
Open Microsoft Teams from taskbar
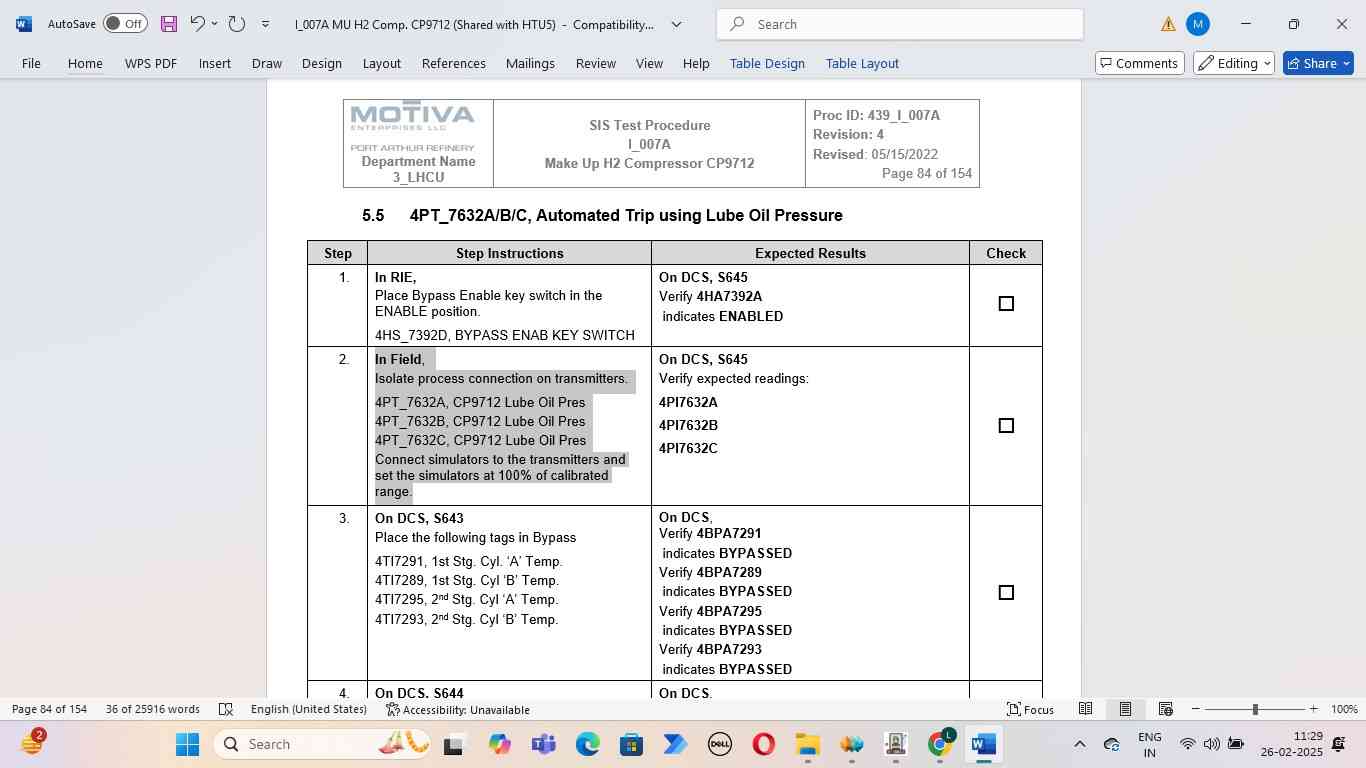tap(543, 744)
